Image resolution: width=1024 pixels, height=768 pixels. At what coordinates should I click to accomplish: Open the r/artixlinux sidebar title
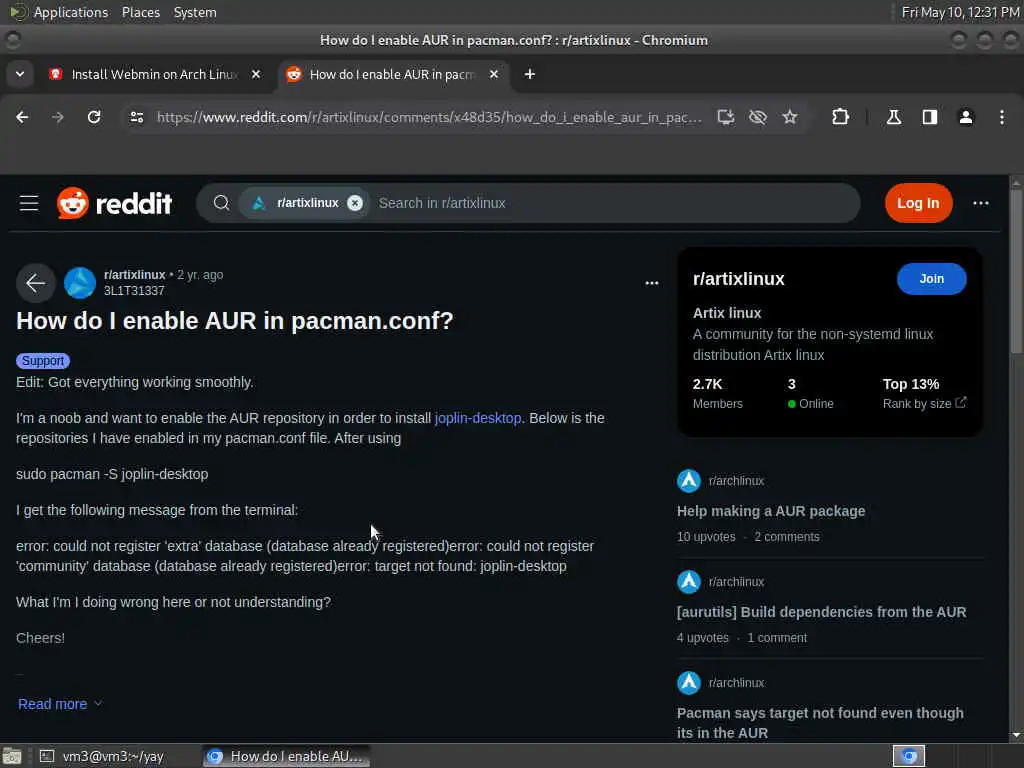pos(739,279)
